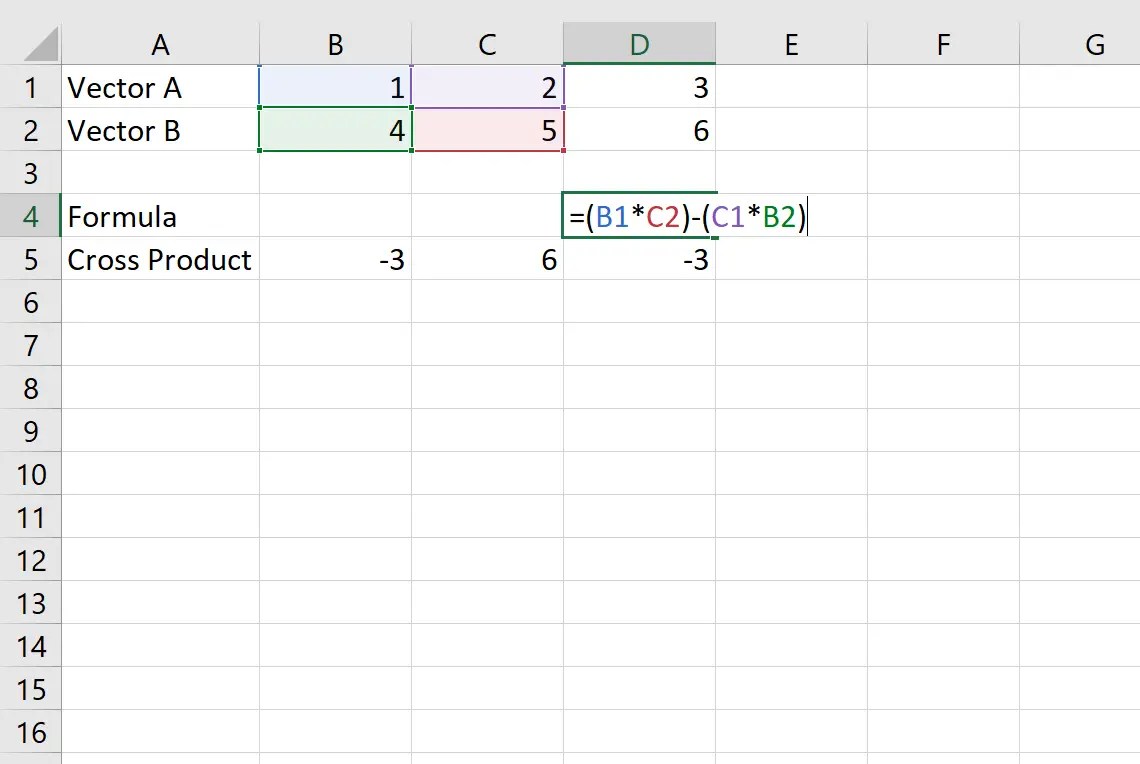Select column header A
The width and height of the screenshot is (1140, 764).
pyautogui.click(x=160, y=44)
